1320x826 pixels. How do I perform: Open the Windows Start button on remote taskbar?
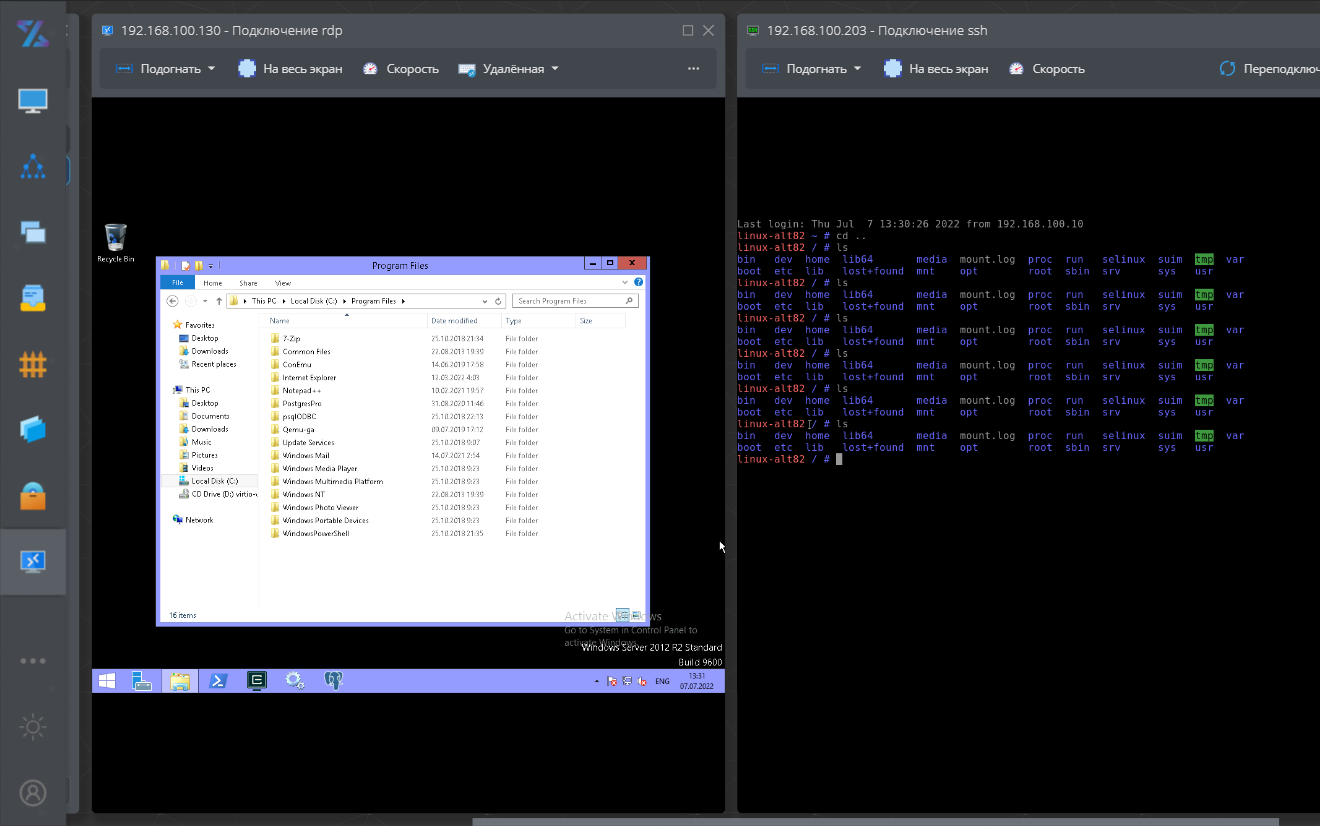(x=107, y=681)
